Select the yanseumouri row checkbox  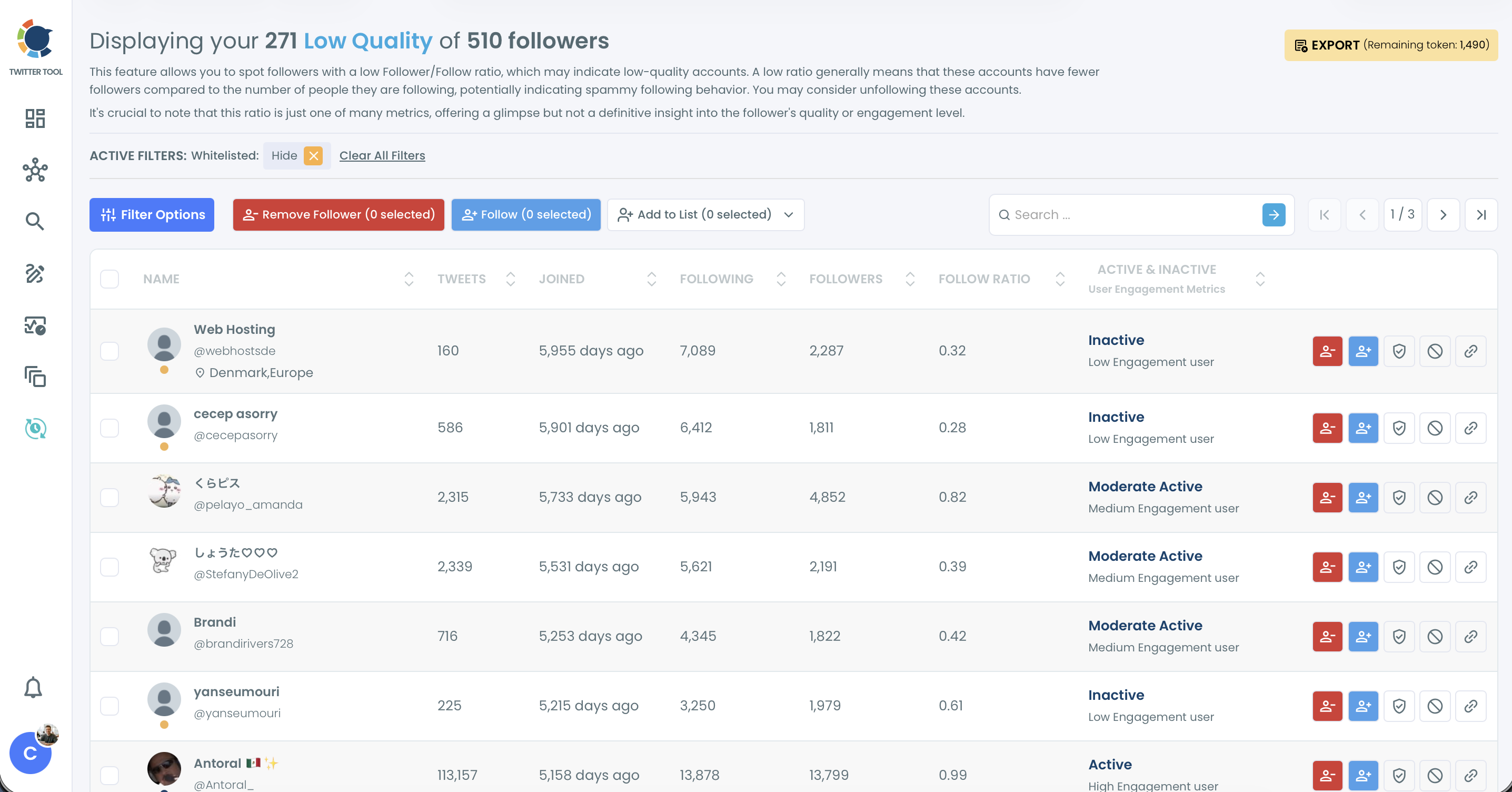[109, 706]
